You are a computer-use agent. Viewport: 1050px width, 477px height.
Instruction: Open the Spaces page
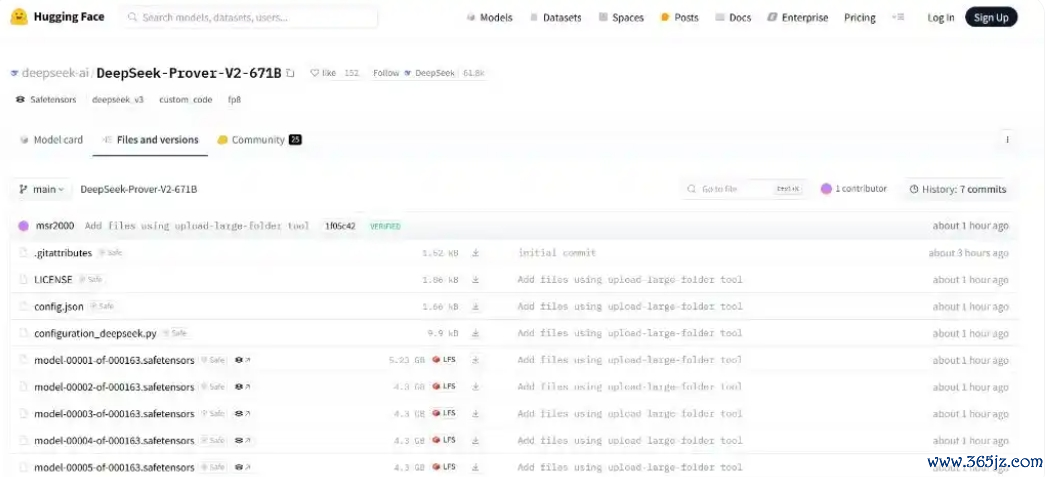point(621,18)
